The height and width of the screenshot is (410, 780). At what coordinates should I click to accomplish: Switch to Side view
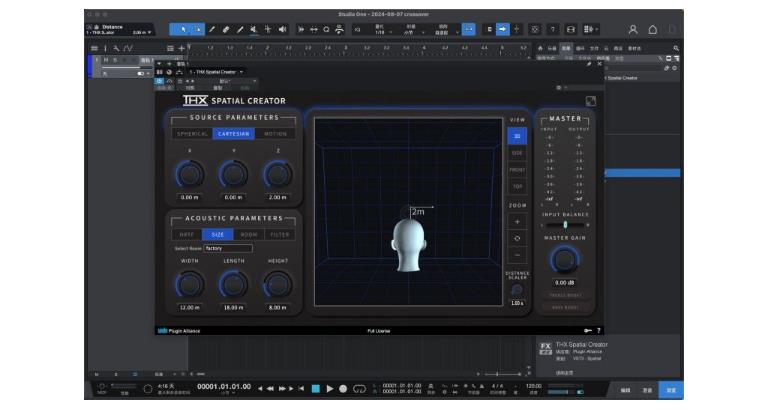click(x=517, y=153)
